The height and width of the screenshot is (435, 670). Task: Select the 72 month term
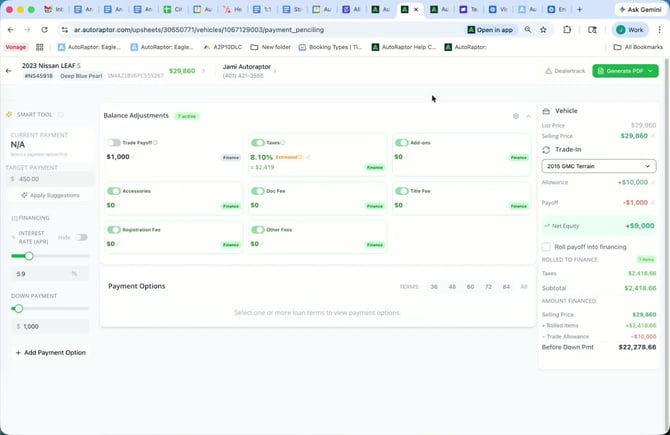click(x=488, y=287)
